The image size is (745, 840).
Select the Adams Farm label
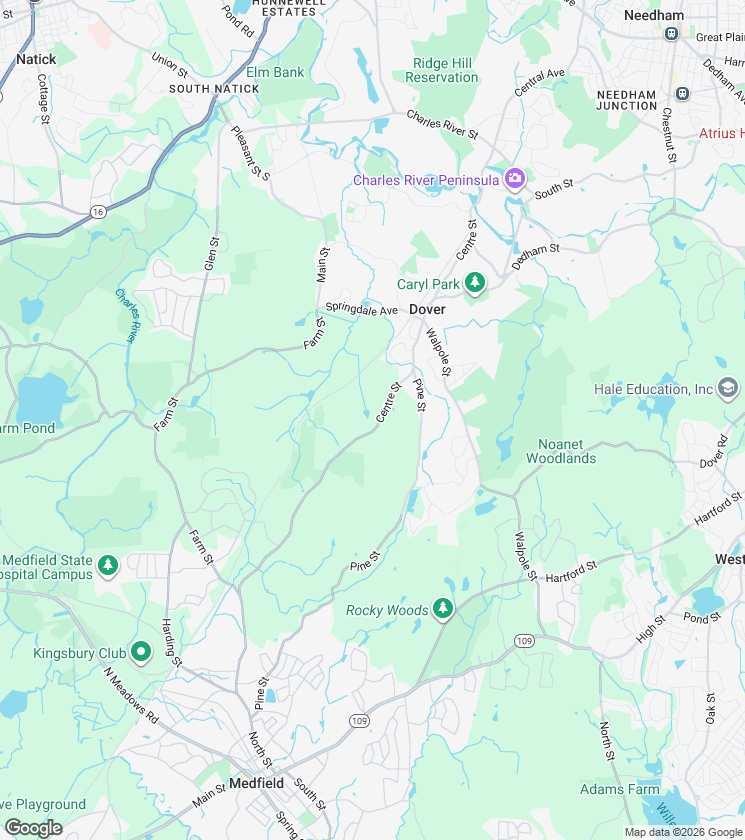click(x=620, y=789)
